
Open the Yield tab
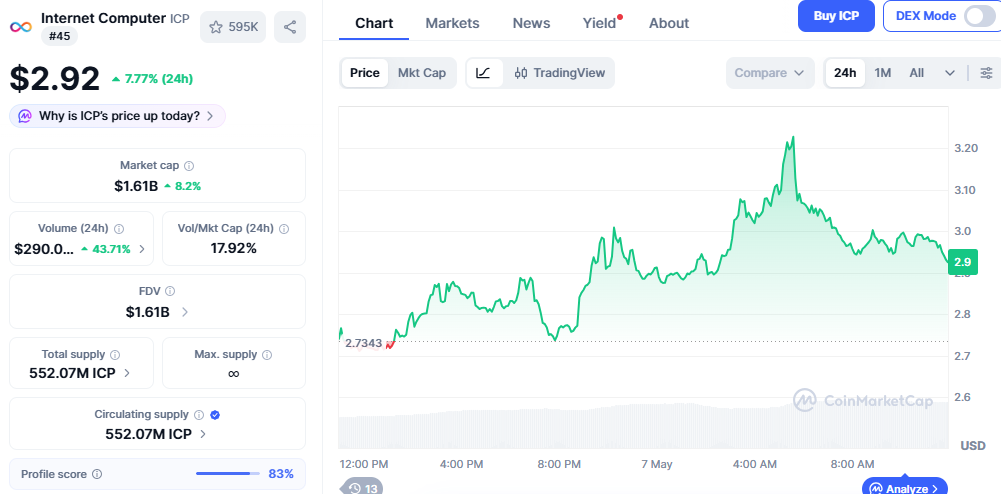click(x=599, y=24)
